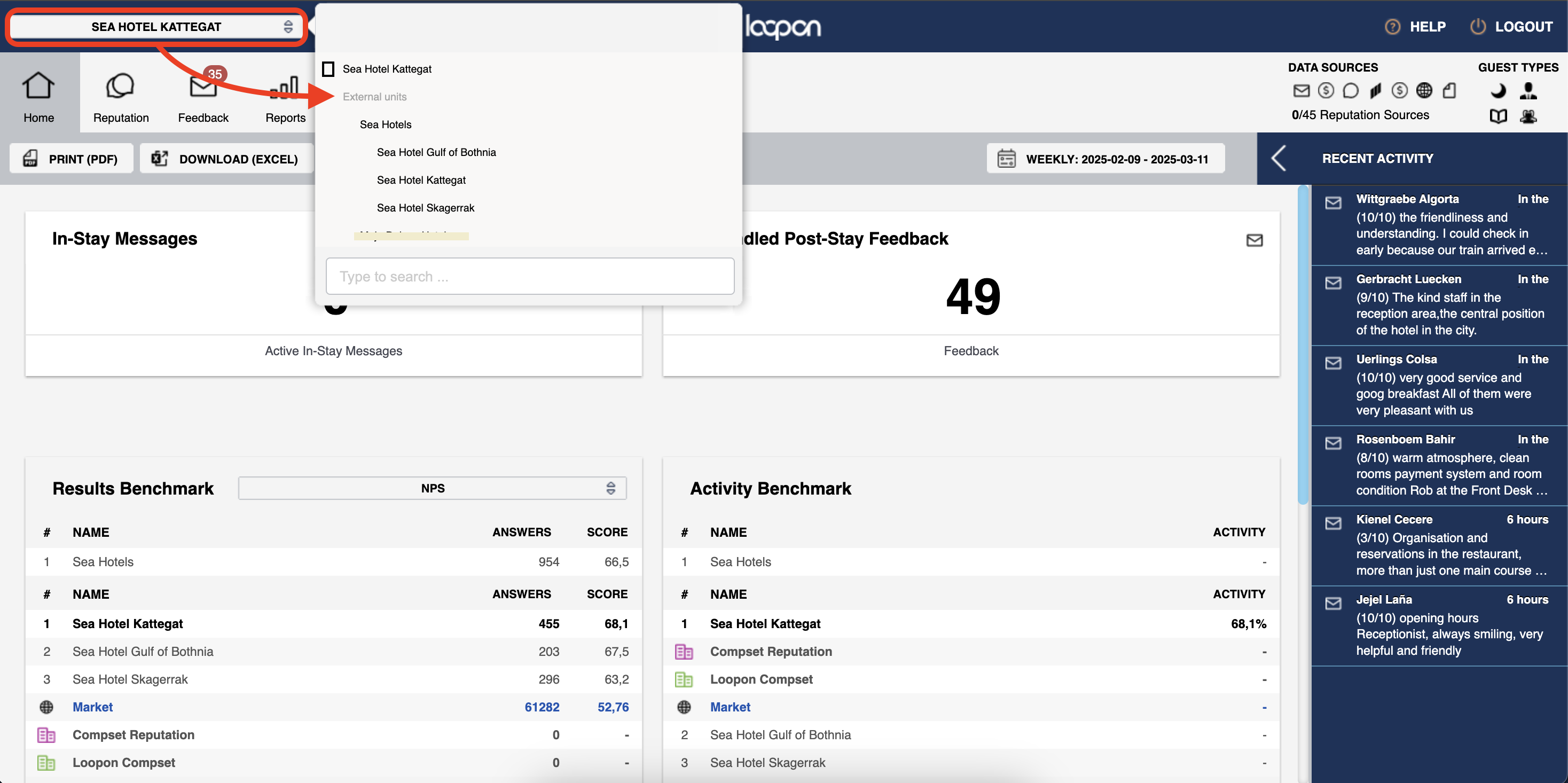Click the Type to search field
The image size is (1568, 783).
(x=530, y=276)
